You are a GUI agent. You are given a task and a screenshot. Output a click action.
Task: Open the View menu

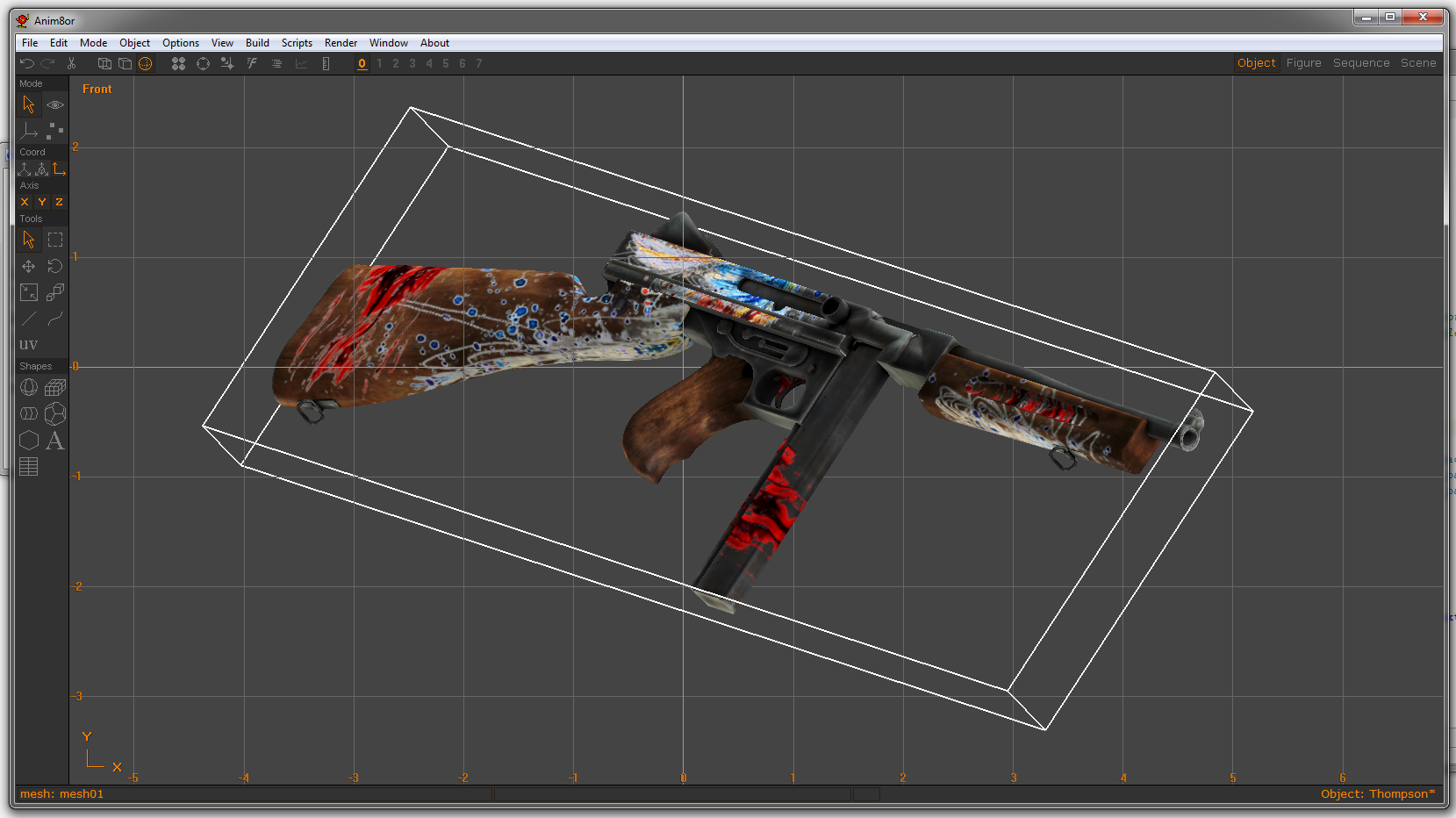(222, 43)
